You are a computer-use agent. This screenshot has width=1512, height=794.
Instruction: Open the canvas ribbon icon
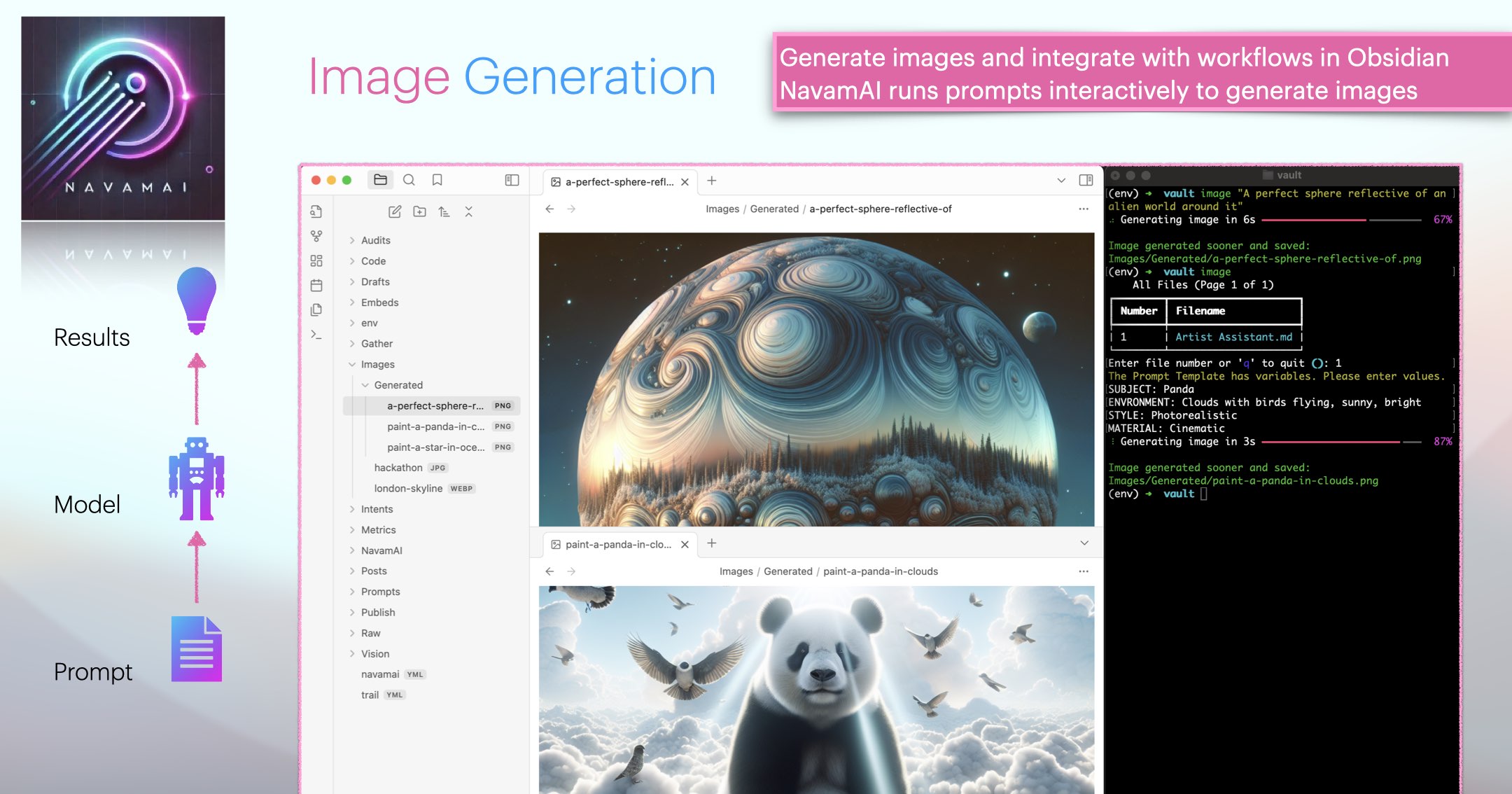coord(316,260)
